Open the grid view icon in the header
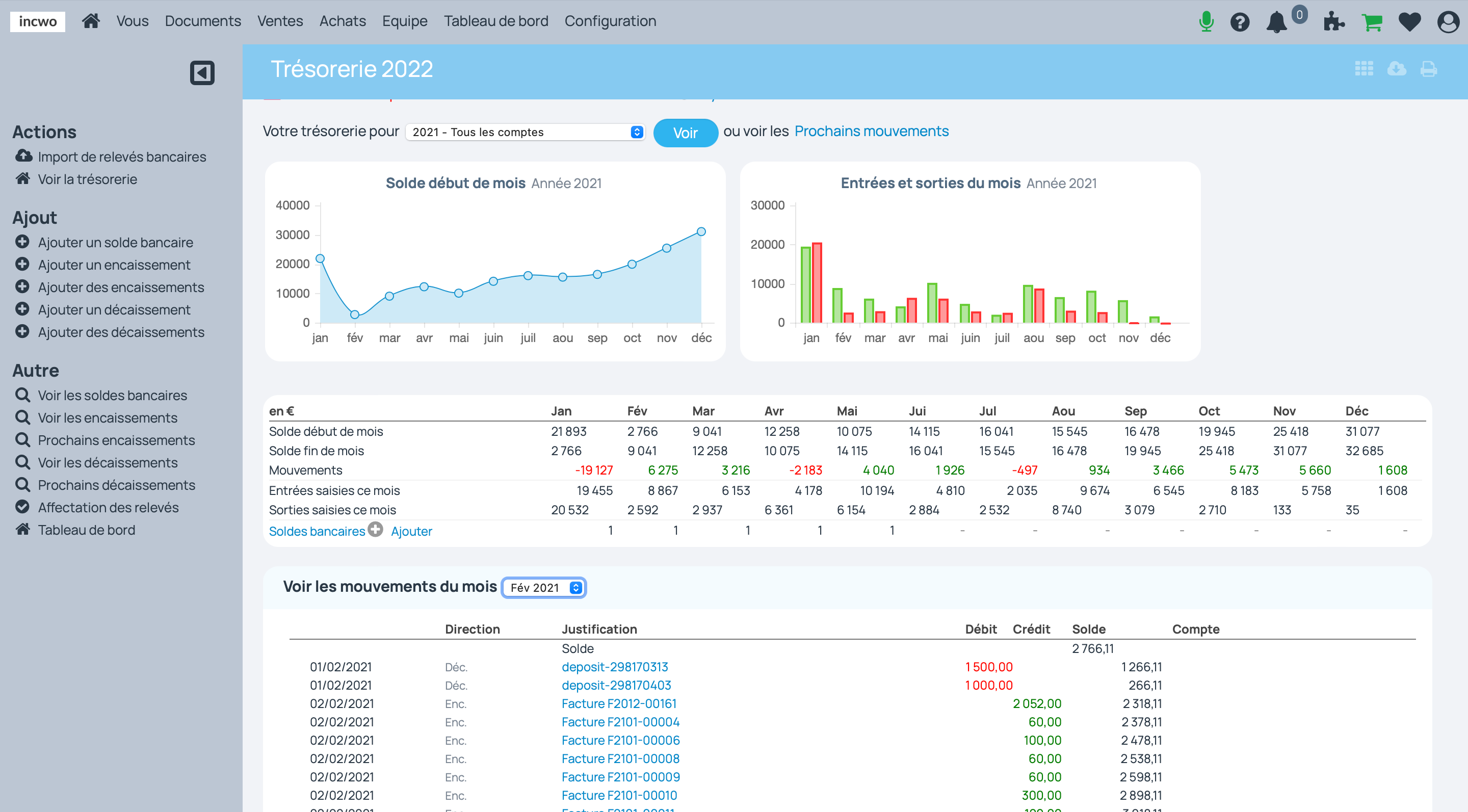1468x812 pixels. tap(1364, 69)
